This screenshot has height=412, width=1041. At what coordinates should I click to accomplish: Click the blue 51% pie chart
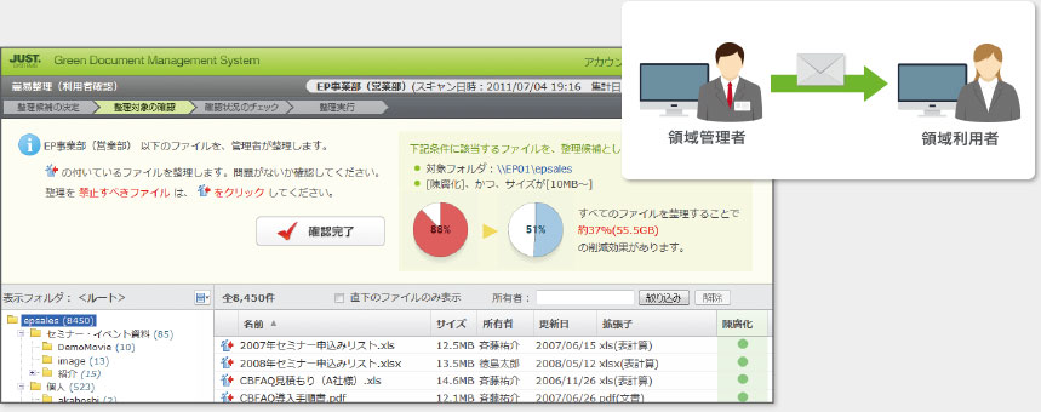tap(536, 230)
